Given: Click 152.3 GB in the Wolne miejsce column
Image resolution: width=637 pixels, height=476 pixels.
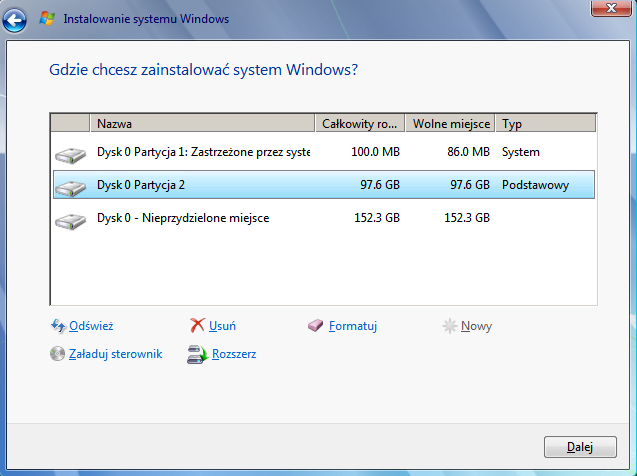Looking at the screenshot, I should (x=467, y=218).
